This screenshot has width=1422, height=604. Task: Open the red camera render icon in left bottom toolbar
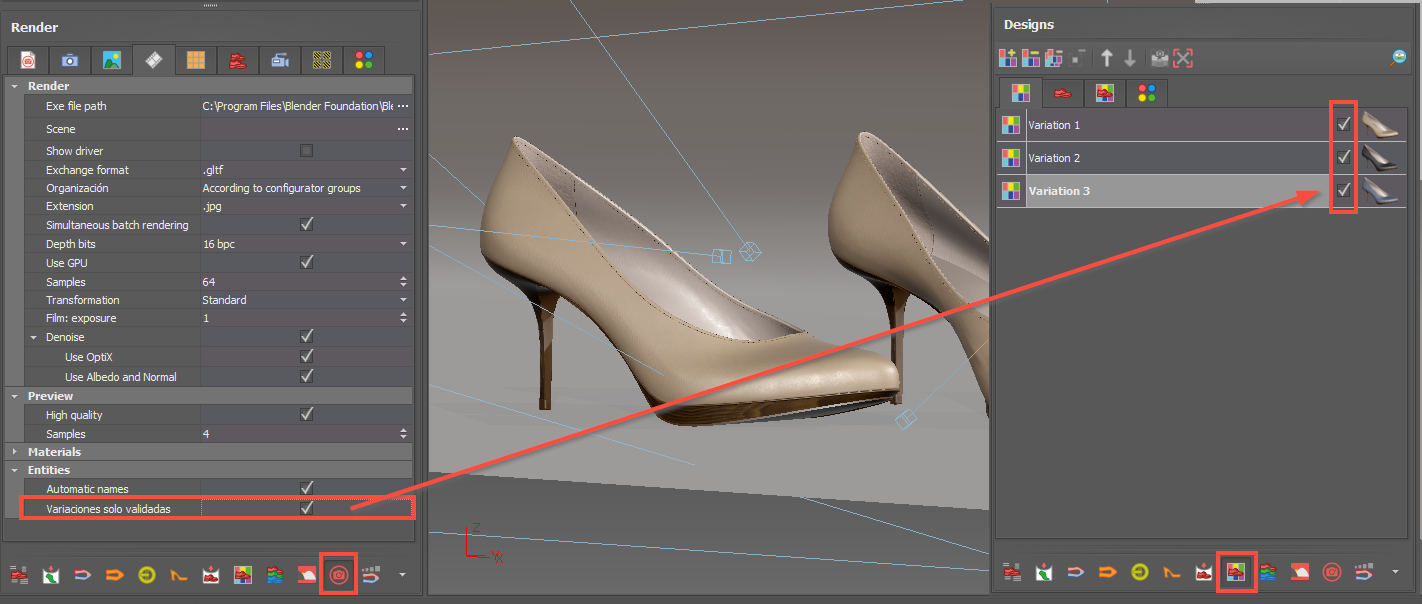coord(338,574)
